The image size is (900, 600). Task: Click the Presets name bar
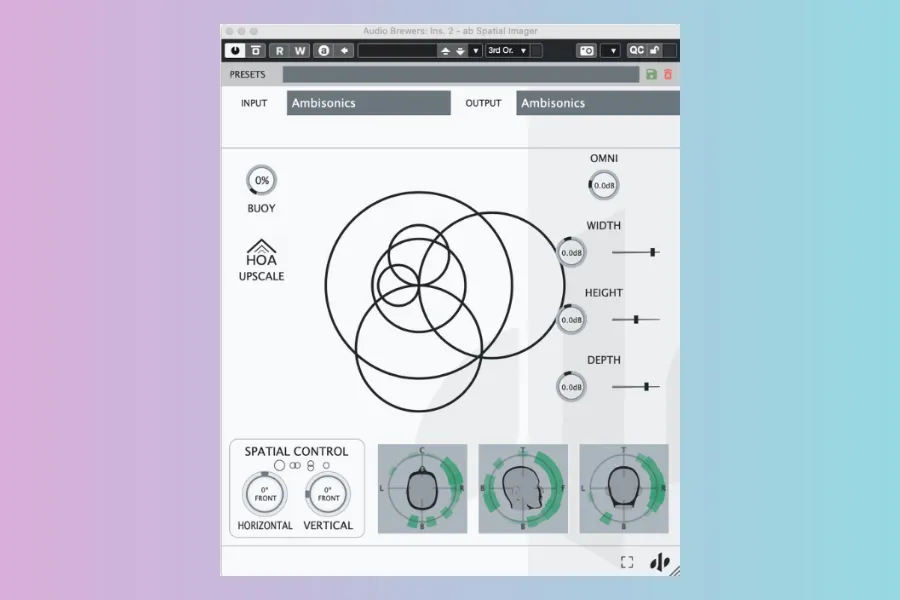[462, 74]
